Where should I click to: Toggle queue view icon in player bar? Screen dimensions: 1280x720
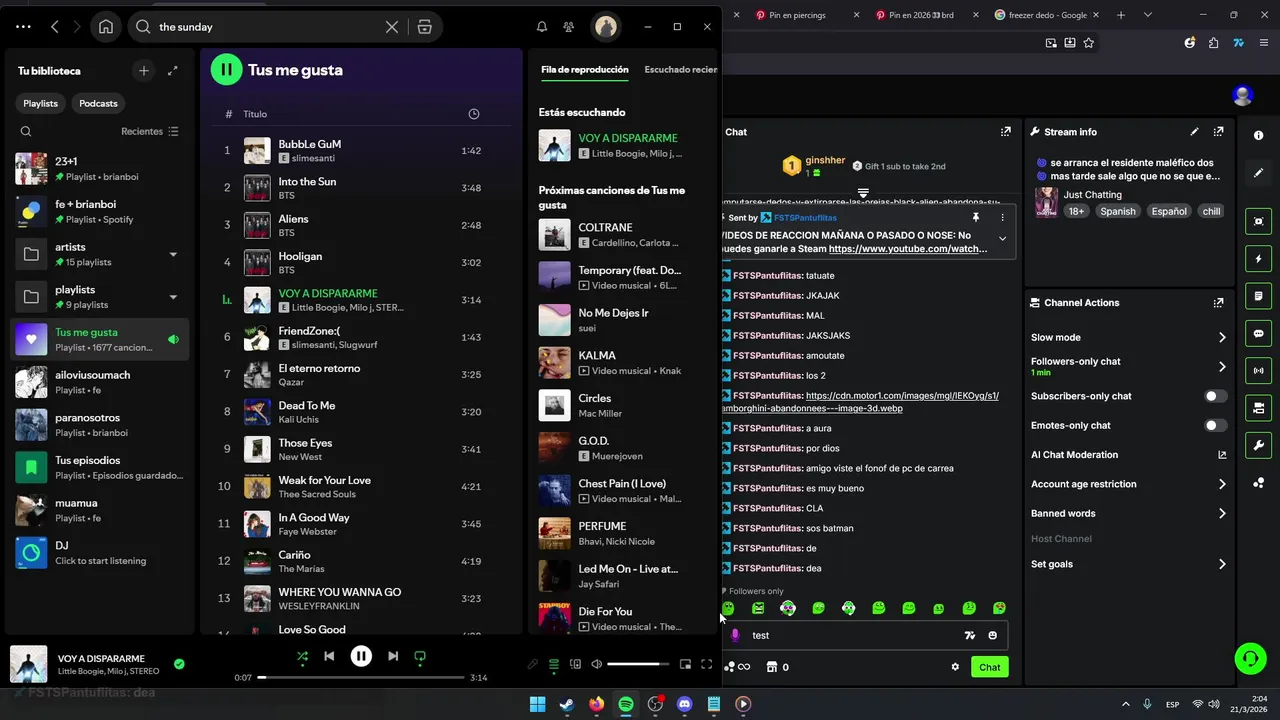(x=554, y=664)
